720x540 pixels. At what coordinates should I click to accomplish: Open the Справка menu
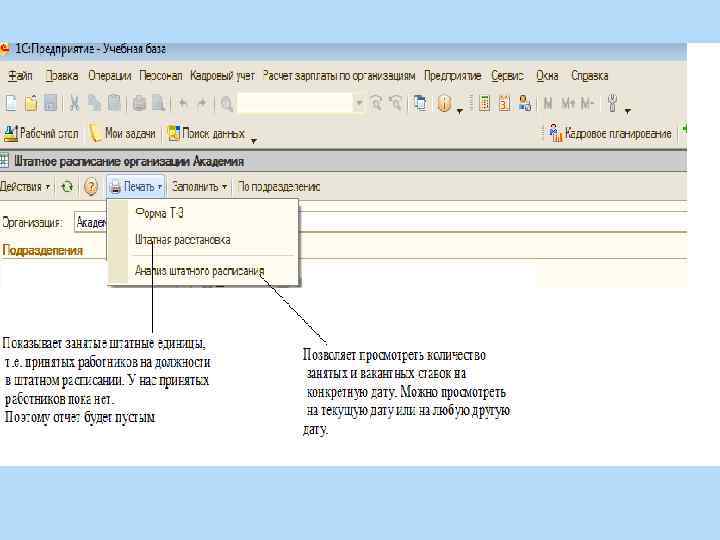click(590, 76)
